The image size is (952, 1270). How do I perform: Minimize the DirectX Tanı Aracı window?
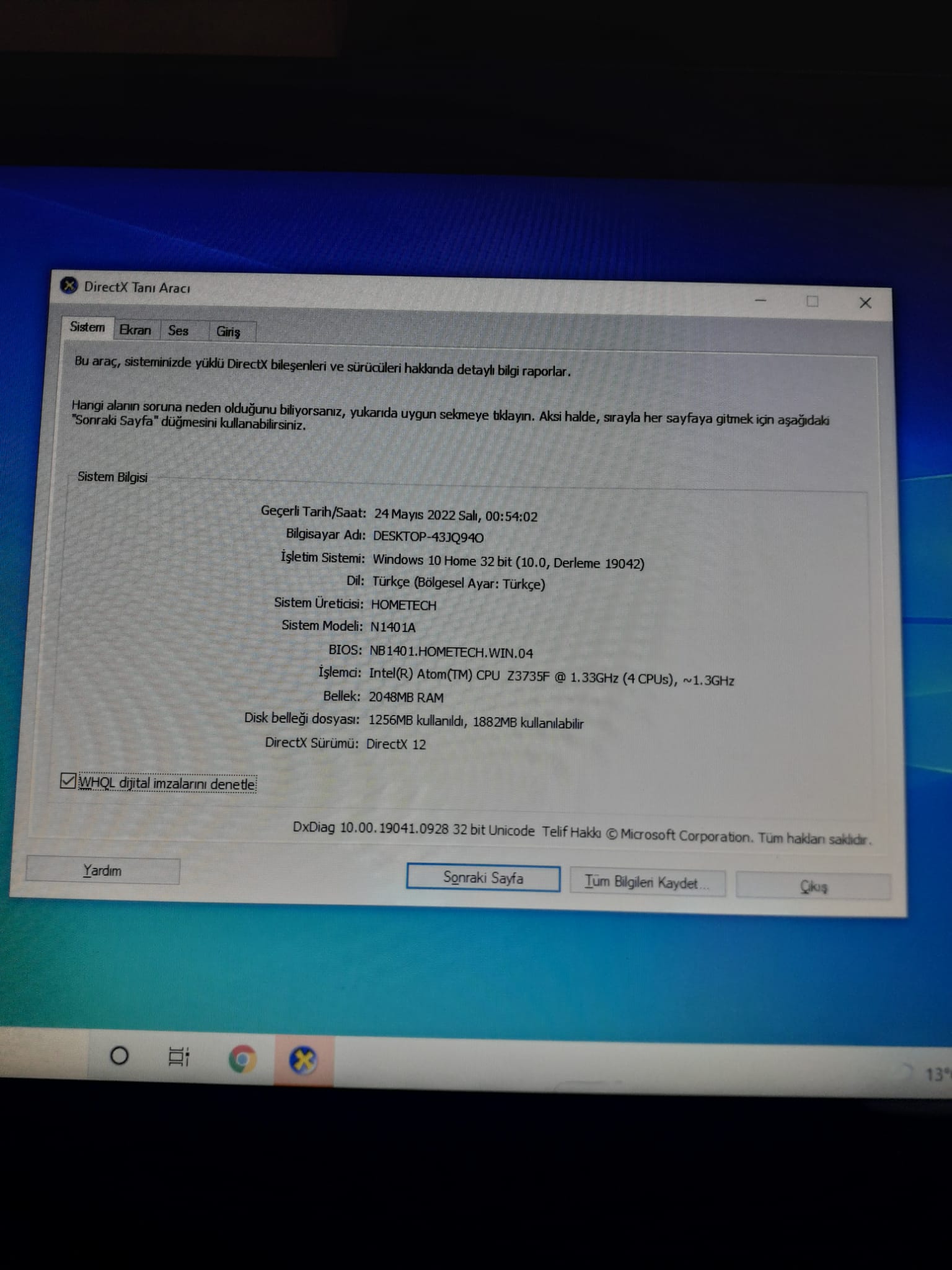[x=761, y=301]
